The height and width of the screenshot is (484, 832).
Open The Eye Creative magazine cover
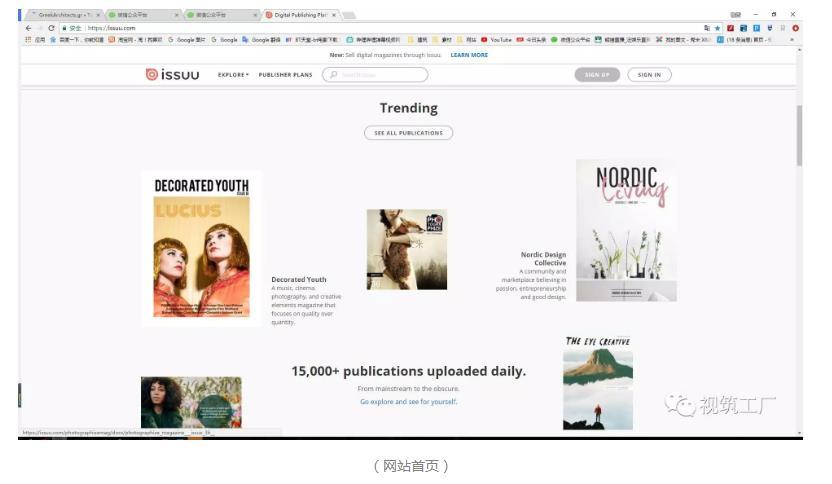(x=598, y=382)
